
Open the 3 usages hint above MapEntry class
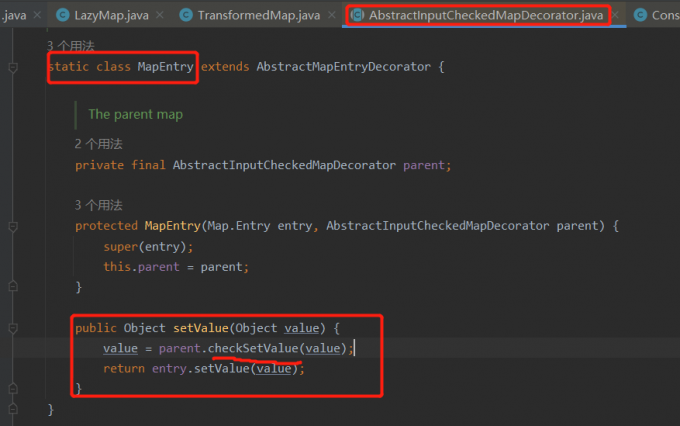(71, 46)
